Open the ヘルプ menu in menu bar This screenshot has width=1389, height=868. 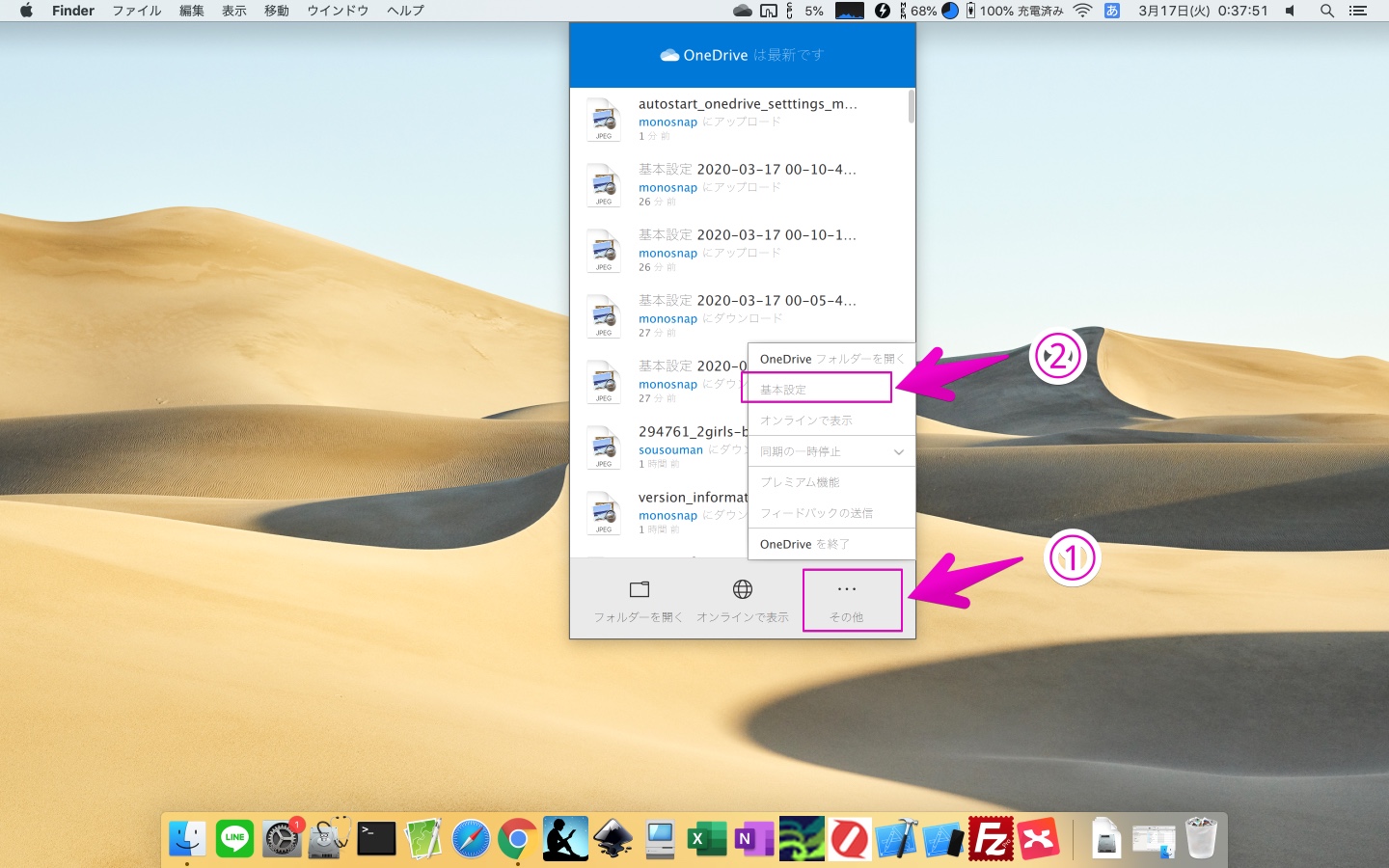pos(405,11)
